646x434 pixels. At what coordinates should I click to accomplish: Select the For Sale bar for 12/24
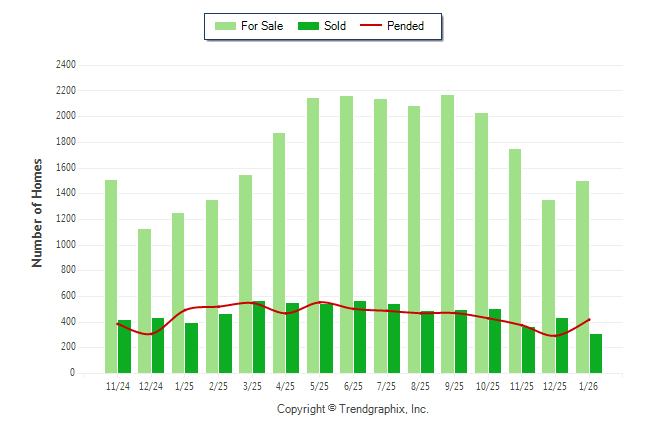[x=144, y=300]
